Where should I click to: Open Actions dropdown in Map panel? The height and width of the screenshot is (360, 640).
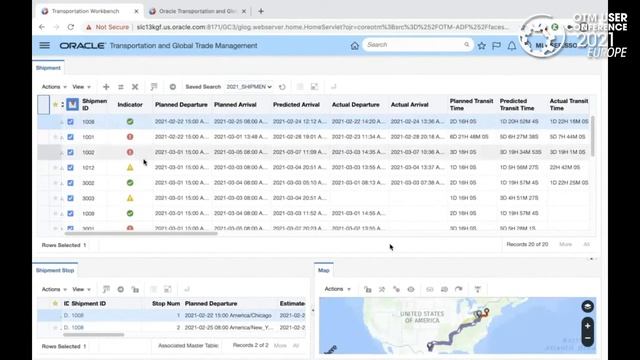click(337, 289)
